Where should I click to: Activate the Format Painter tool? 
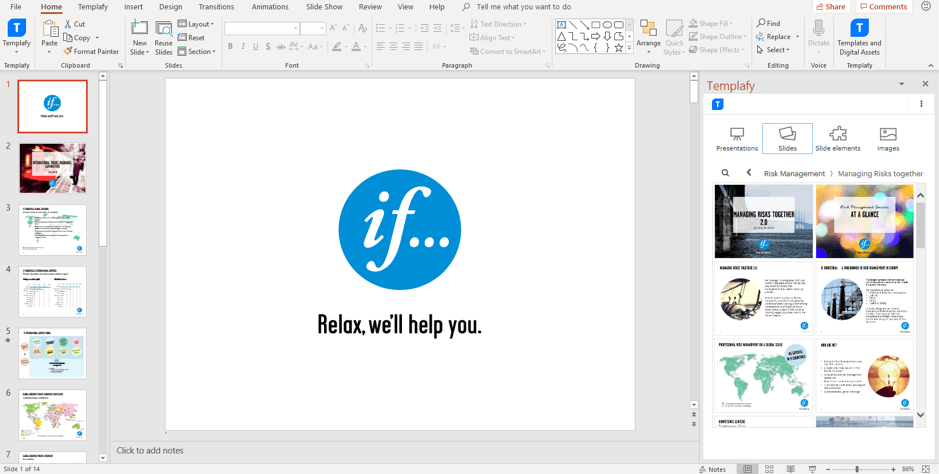click(91, 51)
